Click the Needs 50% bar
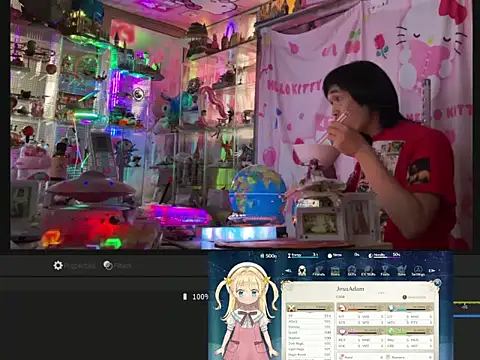Image resolution: width=480 pixels, height=360 pixels. (x=384, y=255)
